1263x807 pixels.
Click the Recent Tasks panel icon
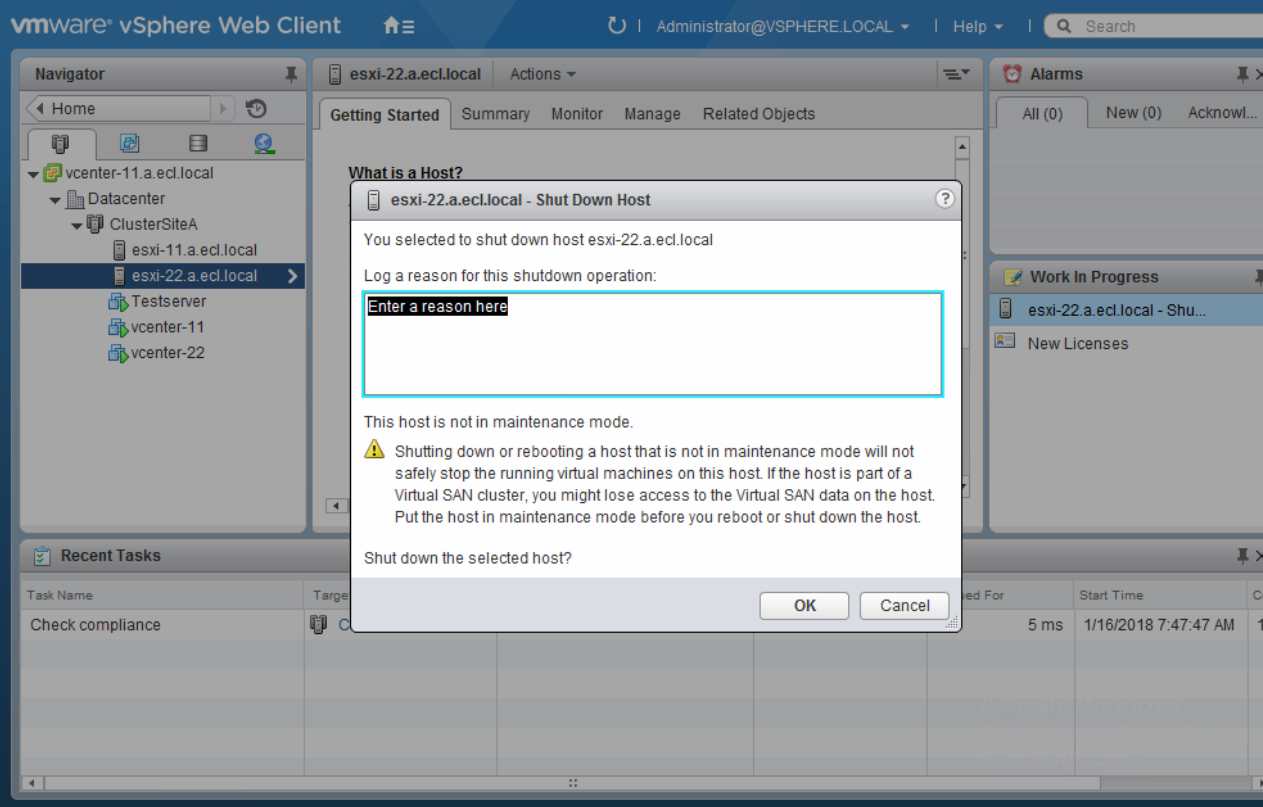coord(42,556)
